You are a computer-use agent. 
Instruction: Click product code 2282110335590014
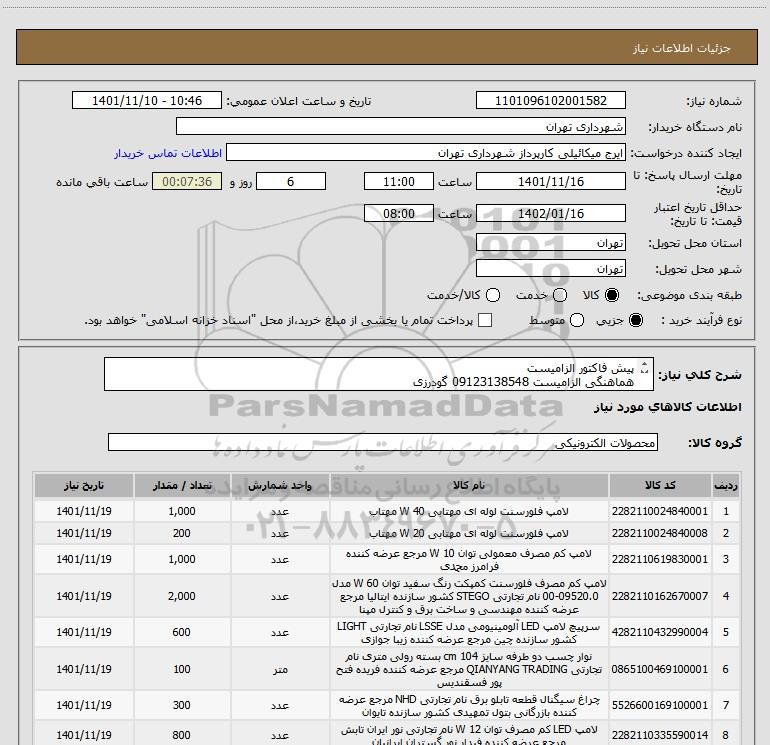coord(660,735)
